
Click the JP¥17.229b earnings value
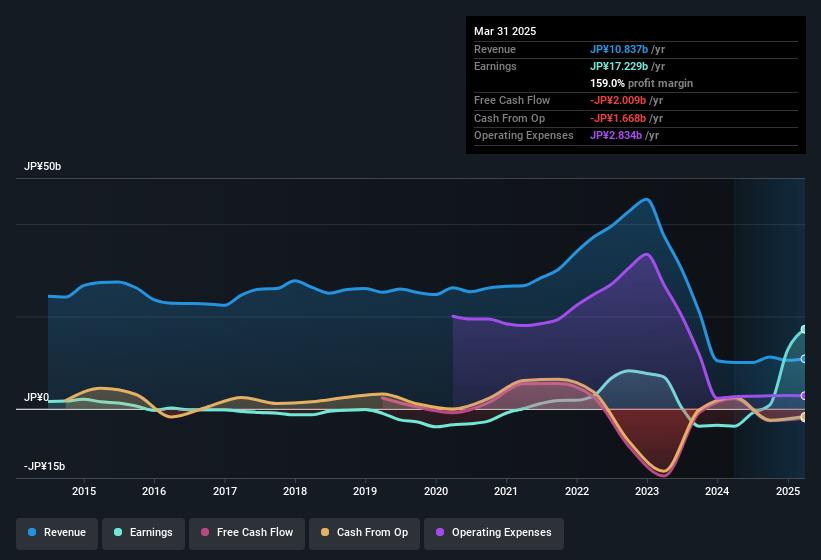(x=619, y=66)
